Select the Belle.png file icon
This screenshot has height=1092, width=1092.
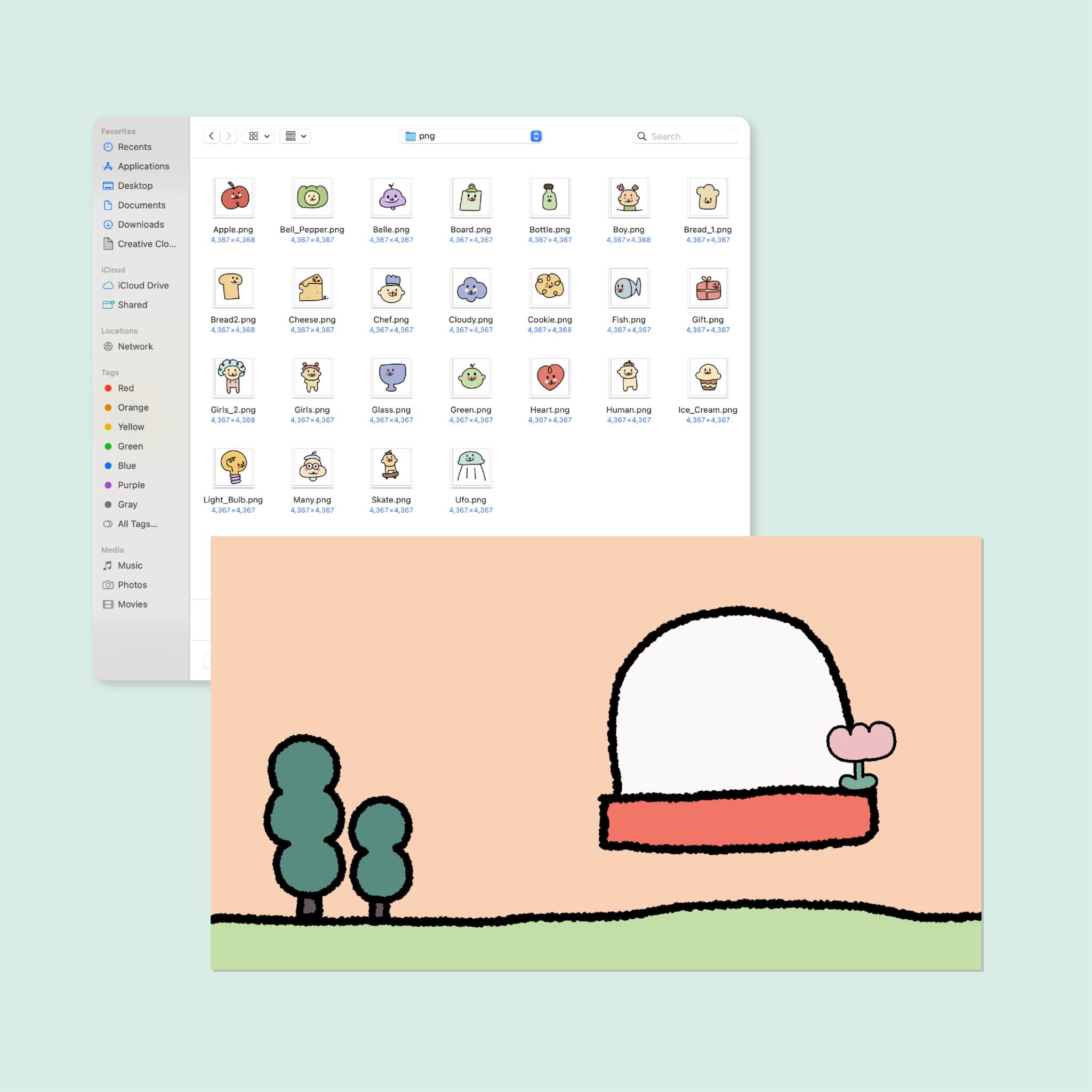[x=391, y=197]
